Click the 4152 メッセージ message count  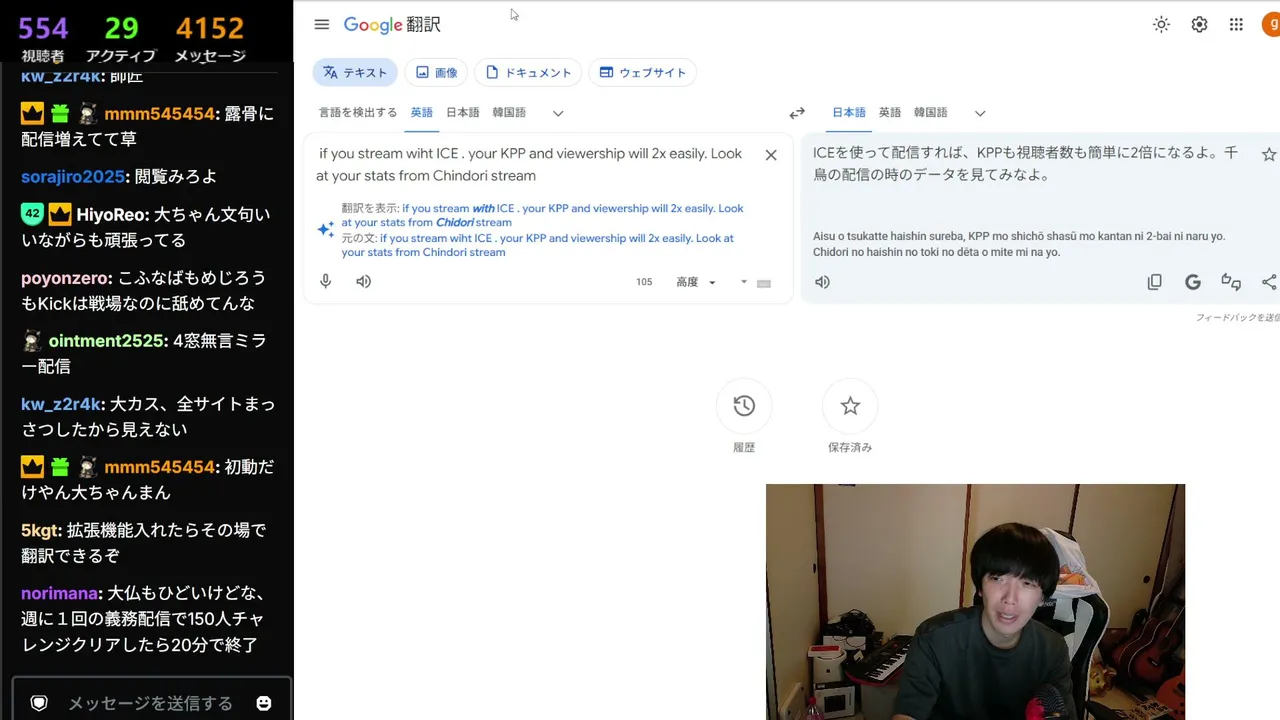pyautogui.click(x=210, y=38)
